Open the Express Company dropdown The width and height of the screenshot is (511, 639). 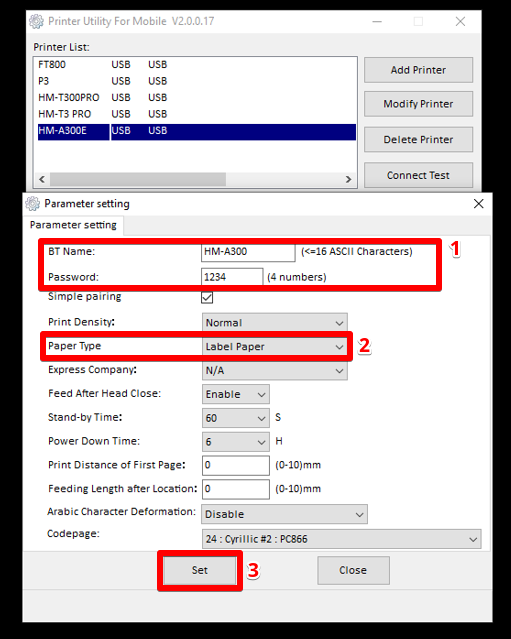coord(275,370)
